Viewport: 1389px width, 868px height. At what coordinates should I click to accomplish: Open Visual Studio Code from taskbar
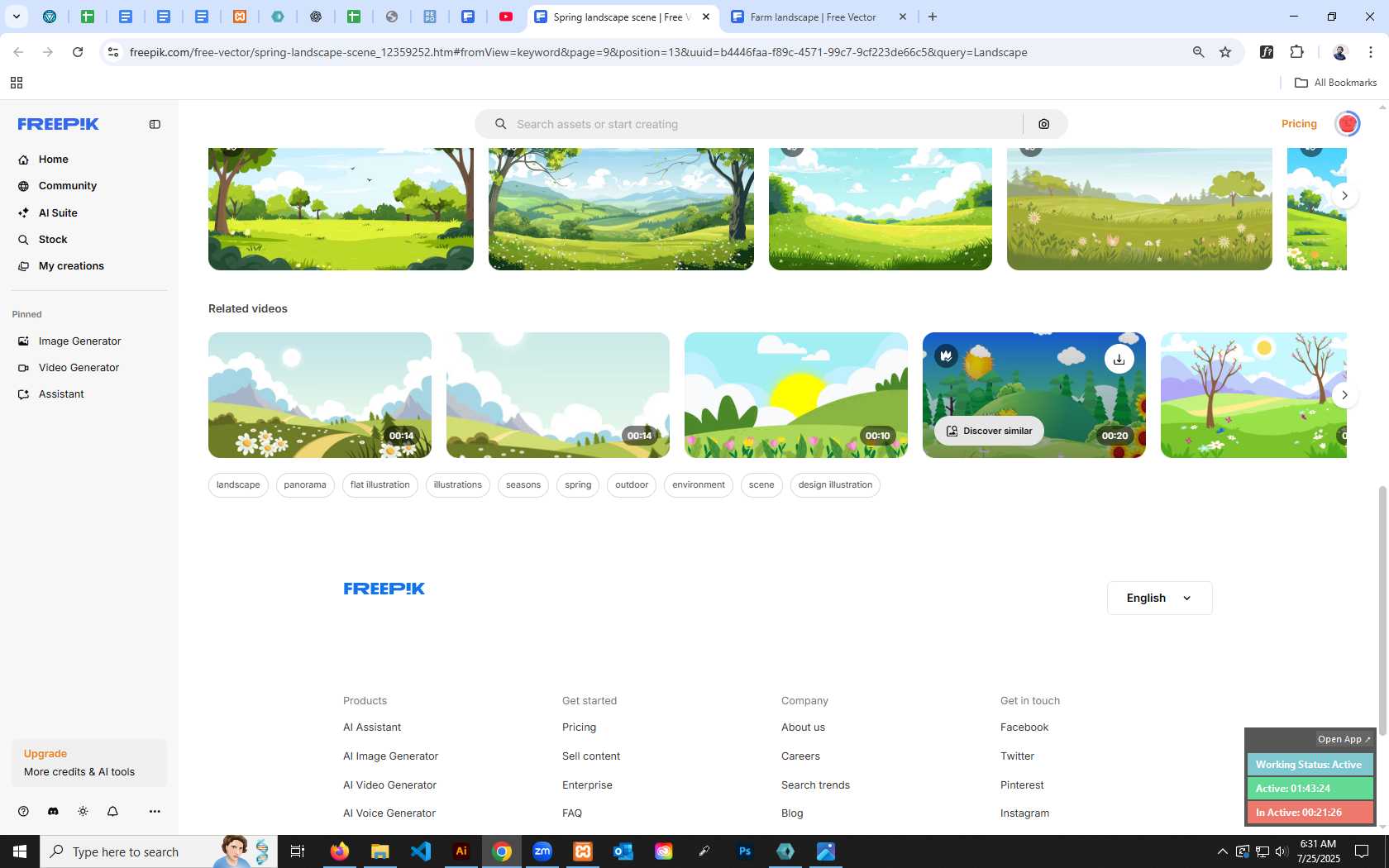click(x=421, y=851)
